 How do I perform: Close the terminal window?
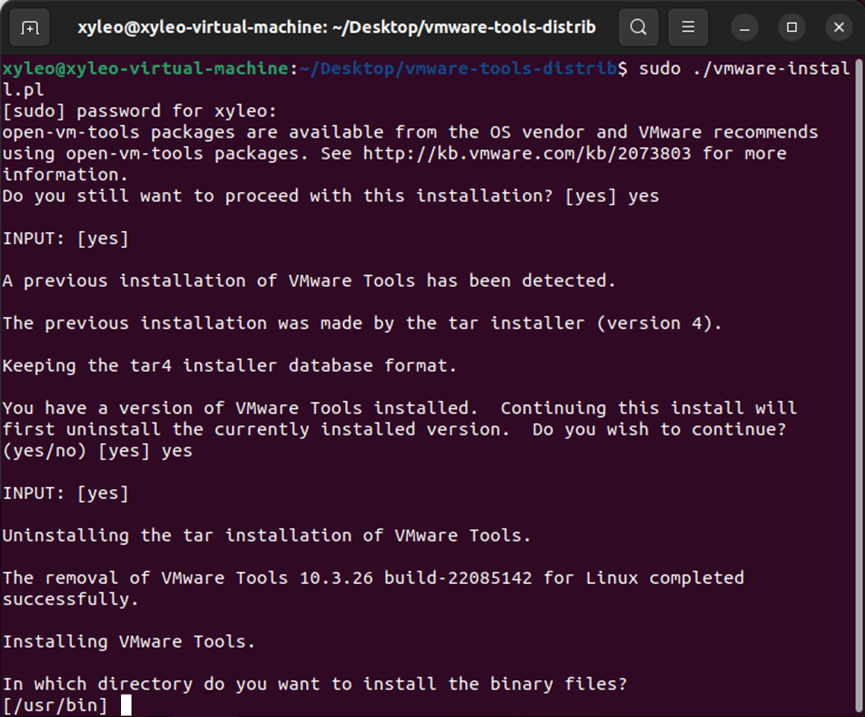click(x=839, y=27)
